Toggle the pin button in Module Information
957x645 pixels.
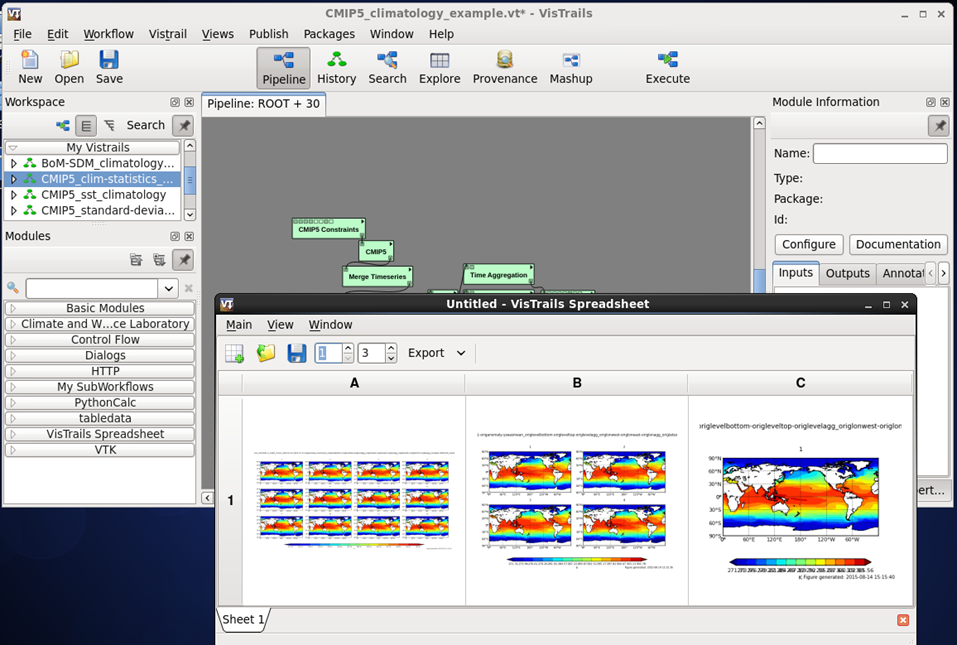tap(938, 125)
